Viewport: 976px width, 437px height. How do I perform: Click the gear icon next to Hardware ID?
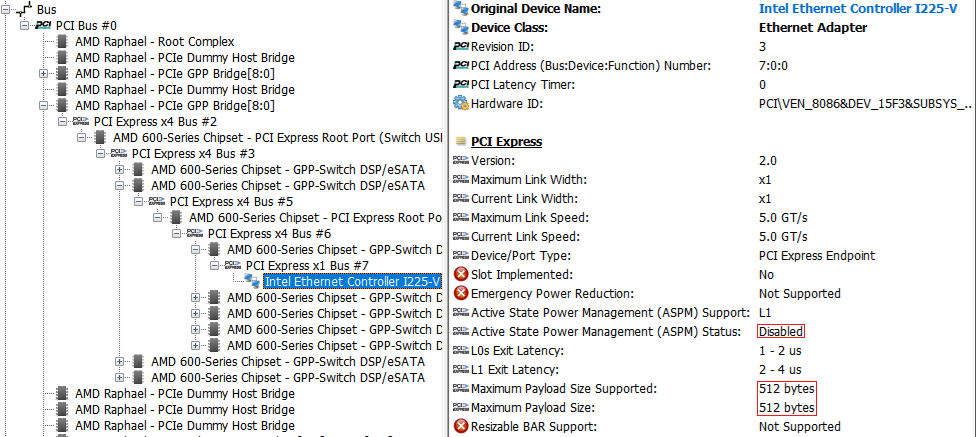coord(461,103)
